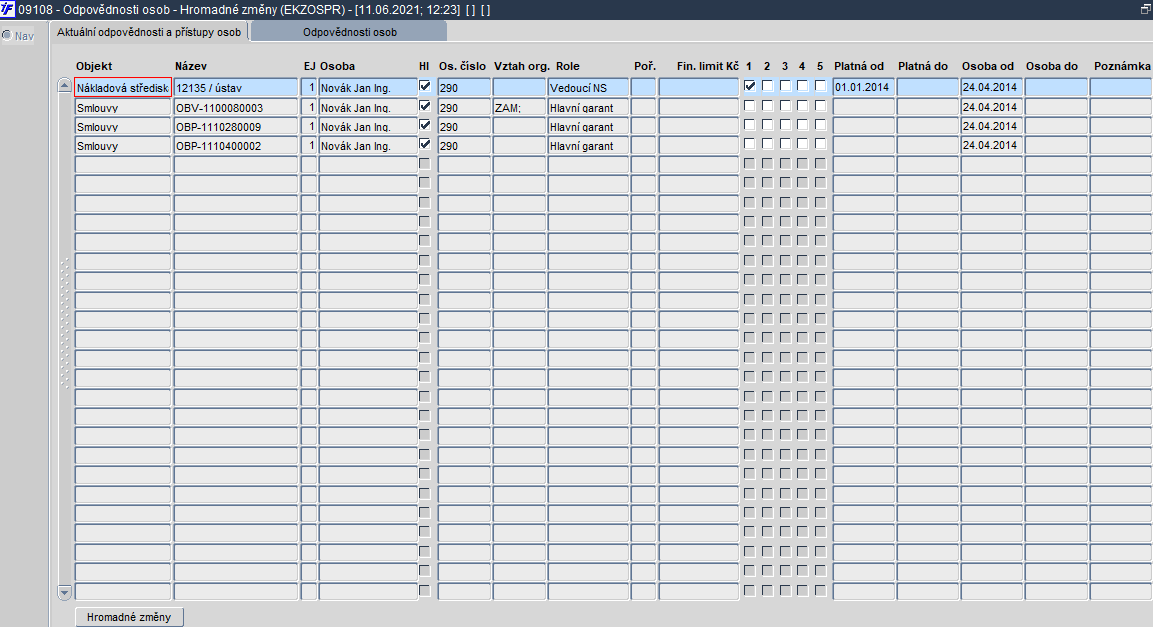Screen dimensions: 1153x627
Task: Click the Vedoucí NS role field
Action: pyautogui.click(x=588, y=87)
